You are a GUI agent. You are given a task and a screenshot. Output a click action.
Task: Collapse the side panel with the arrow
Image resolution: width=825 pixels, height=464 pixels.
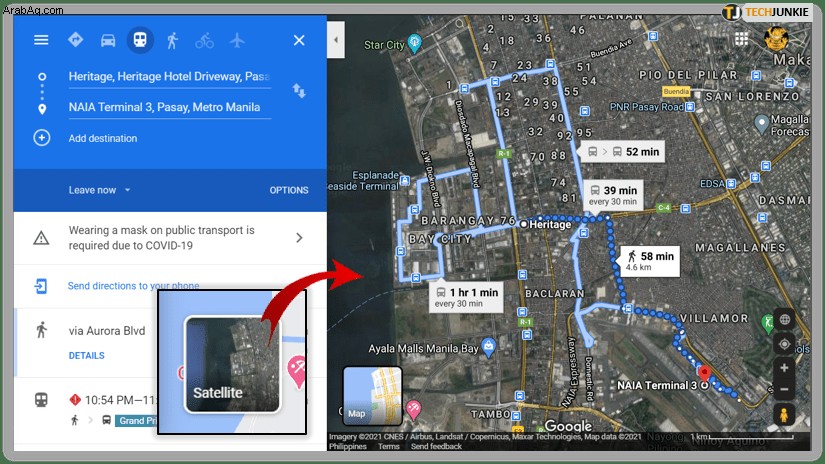click(336, 39)
